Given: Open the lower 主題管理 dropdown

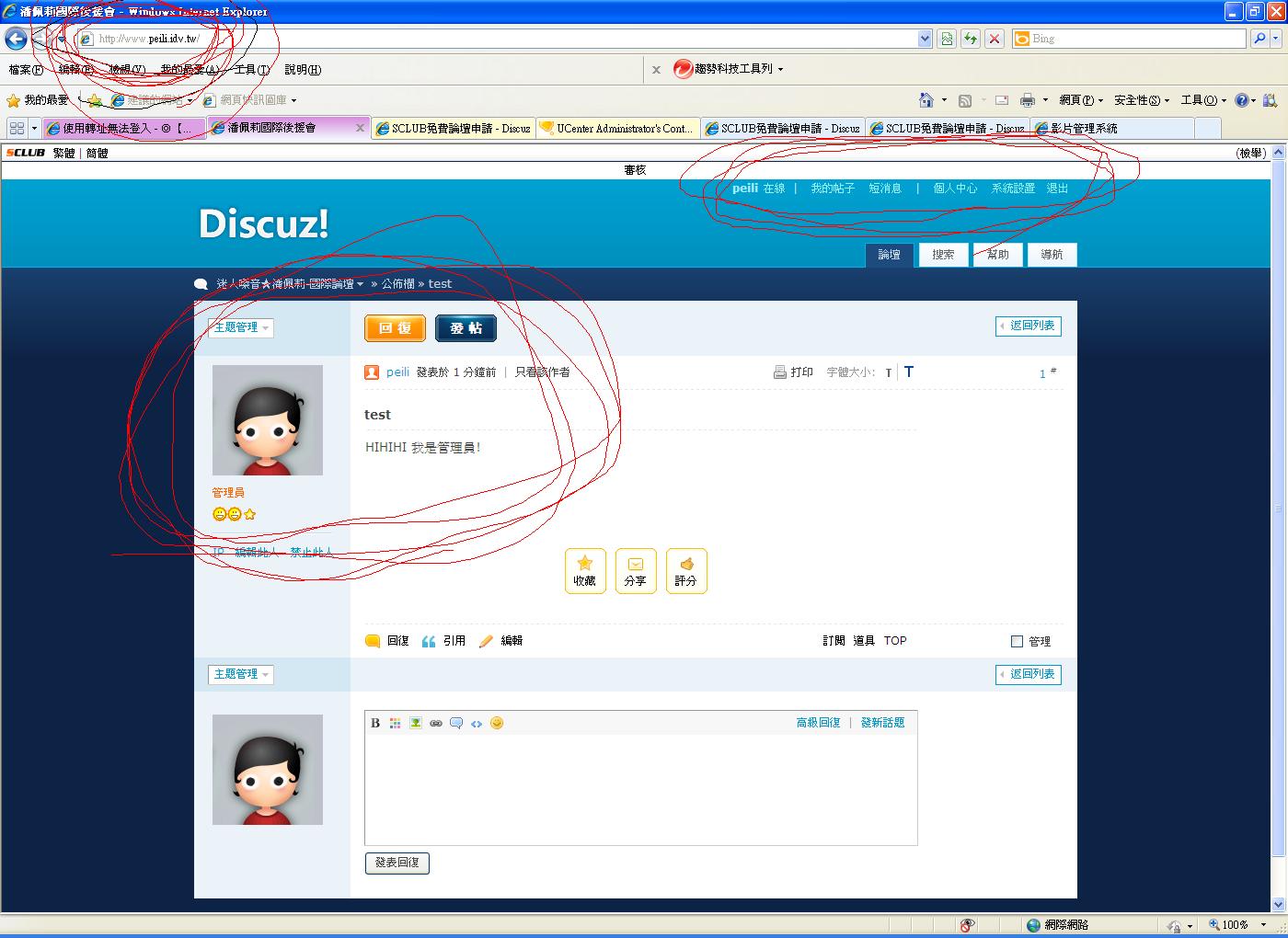Looking at the screenshot, I should coord(241,674).
